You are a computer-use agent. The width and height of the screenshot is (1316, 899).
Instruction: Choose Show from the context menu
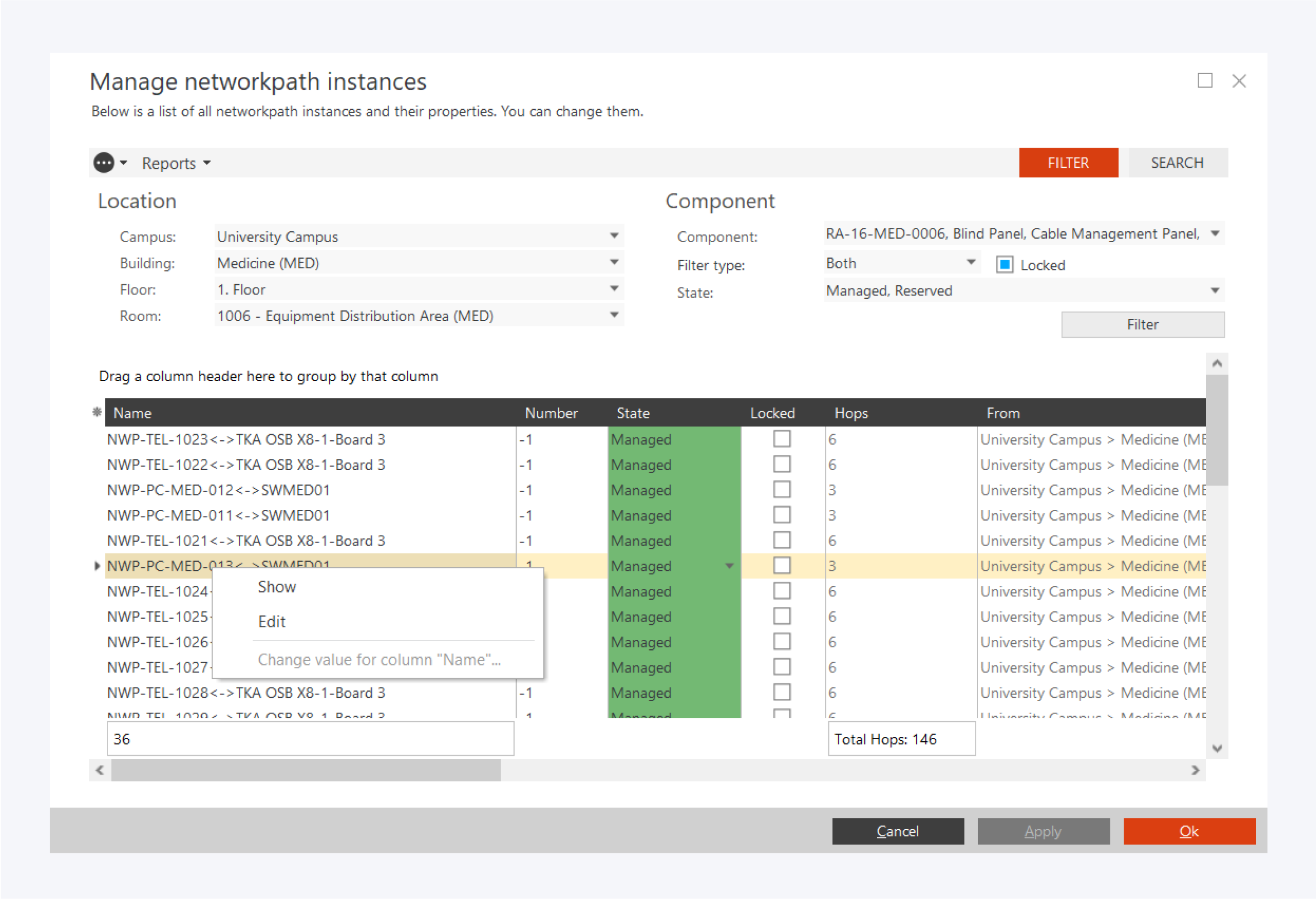(x=277, y=587)
